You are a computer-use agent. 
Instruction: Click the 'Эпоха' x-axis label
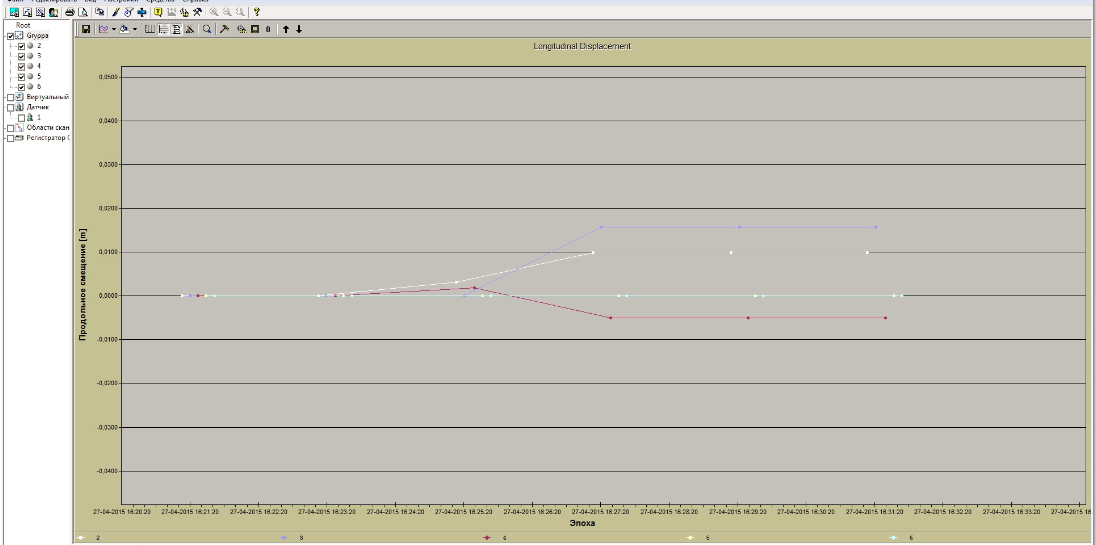582,523
